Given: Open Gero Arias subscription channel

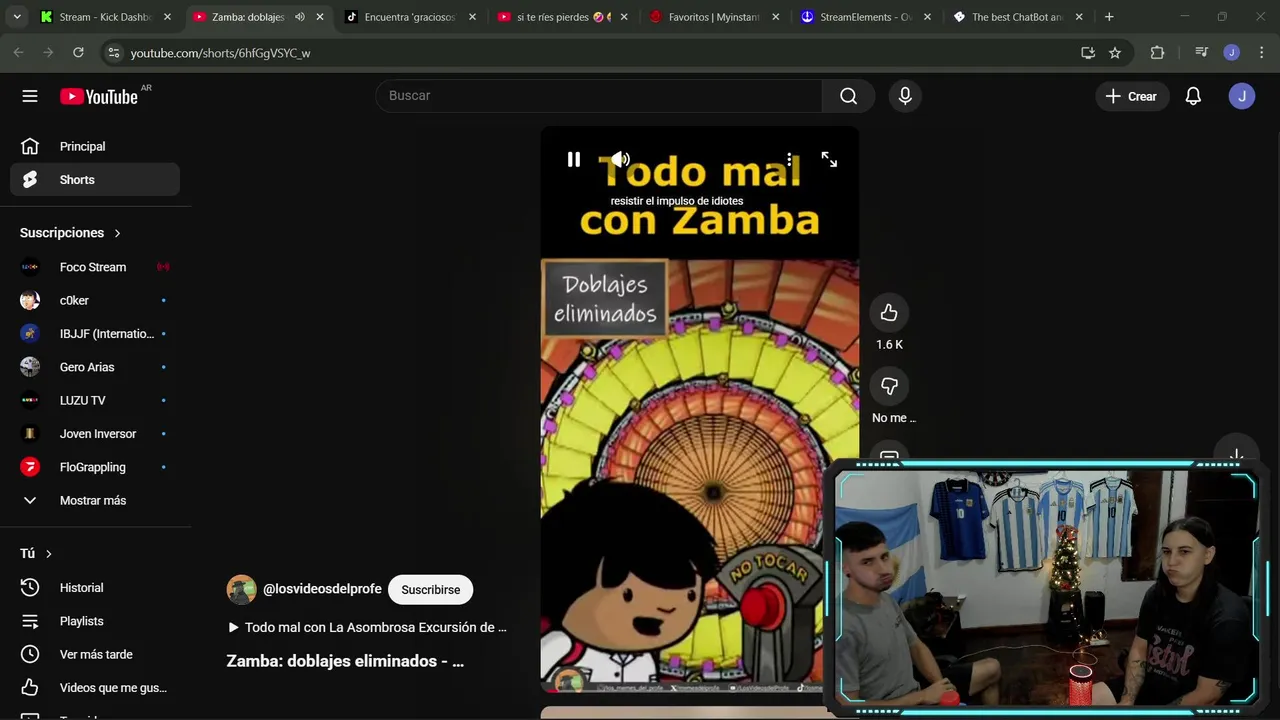Looking at the screenshot, I should click(x=95, y=367).
